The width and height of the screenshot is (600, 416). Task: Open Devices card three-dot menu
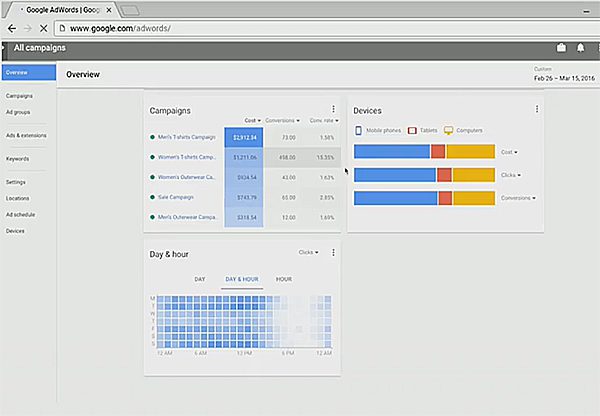point(537,109)
